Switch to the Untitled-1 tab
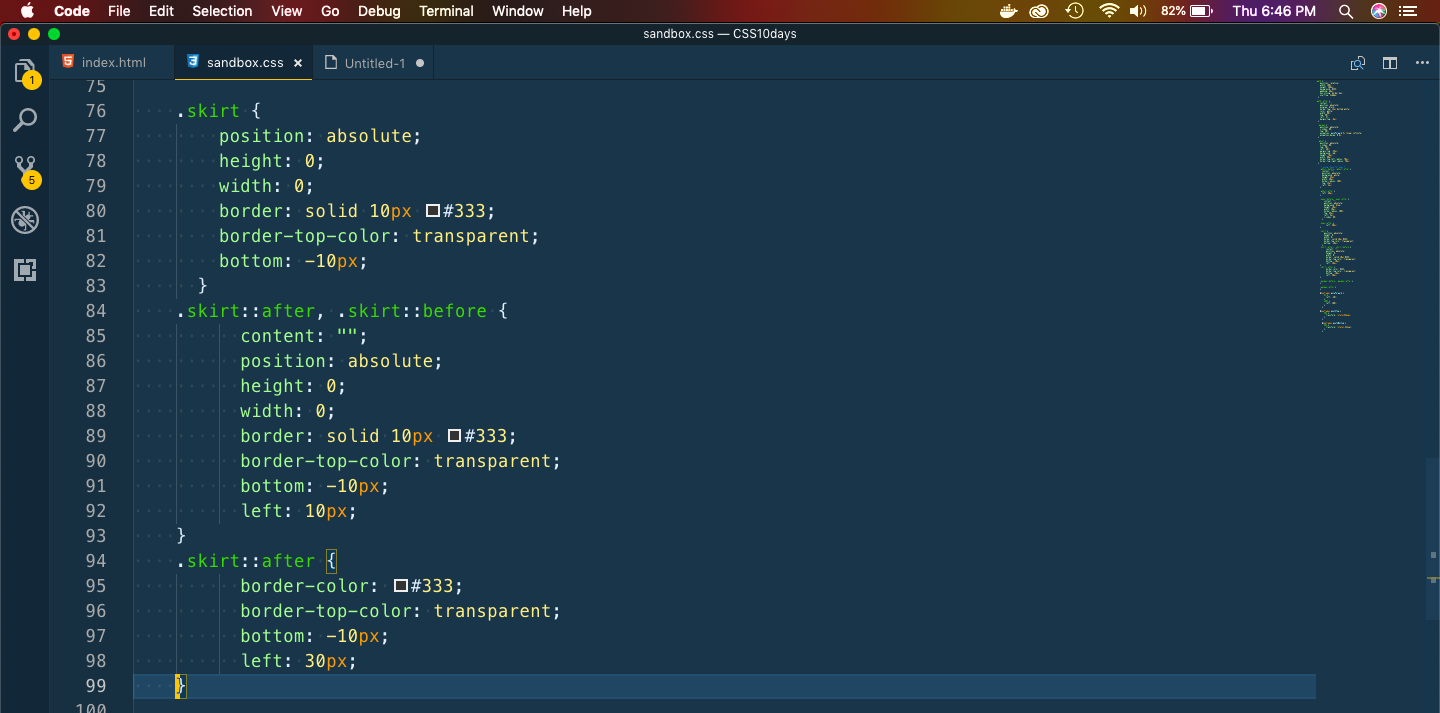Image resolution: width=1440 pixels, height=713 pixels. (375, 62)
